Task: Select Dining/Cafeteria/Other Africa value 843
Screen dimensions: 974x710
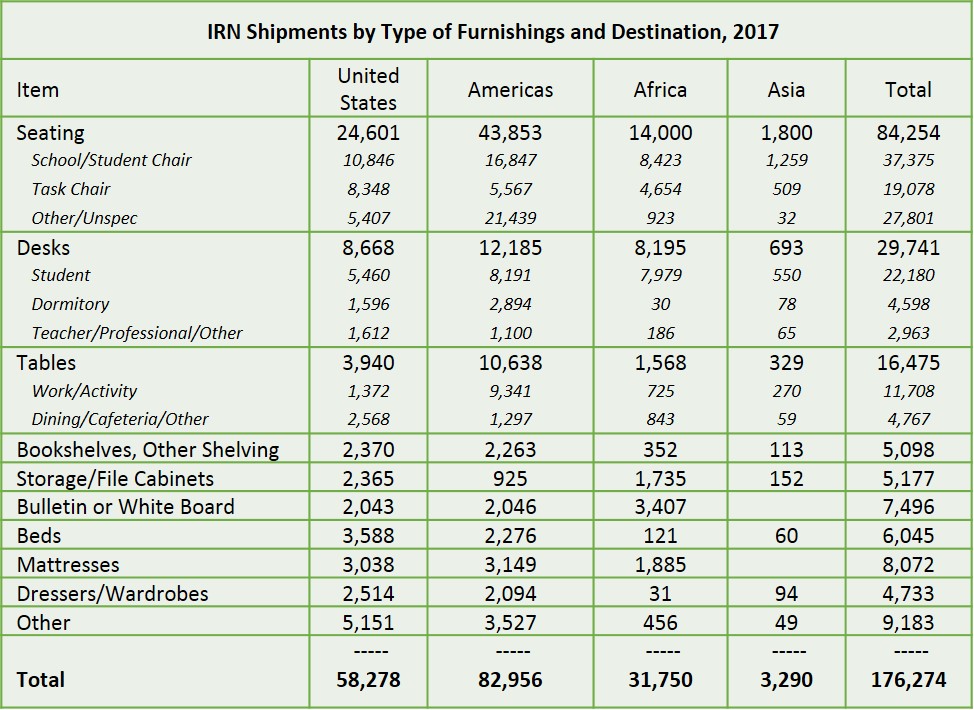Action: point(660,419)
